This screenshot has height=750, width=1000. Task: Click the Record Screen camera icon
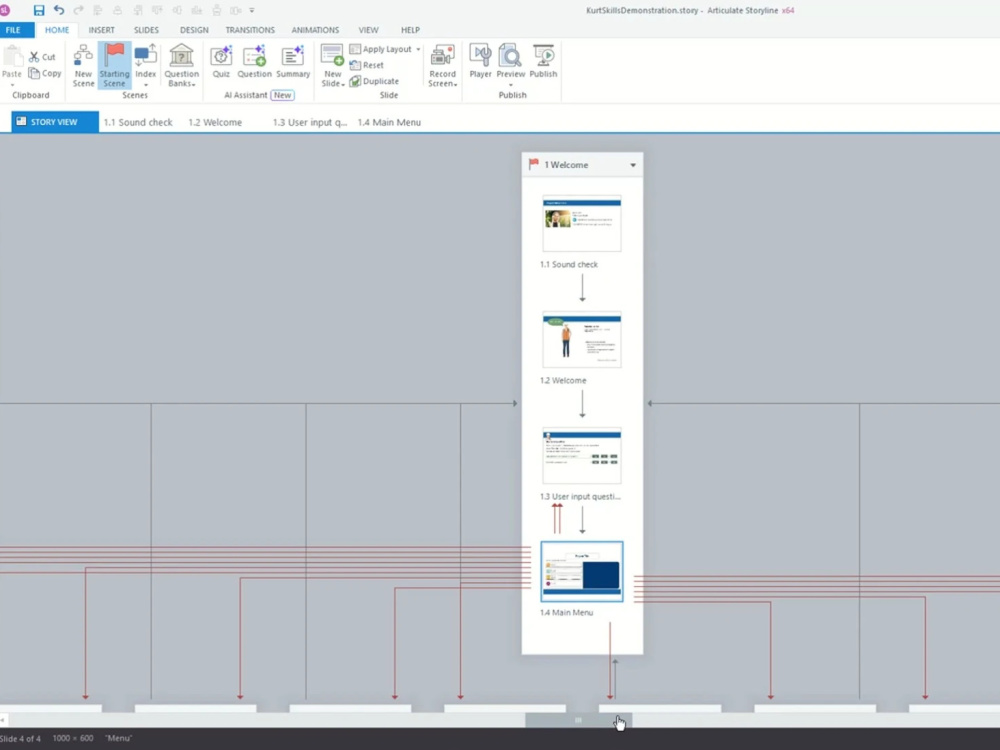tap(443, 57)
